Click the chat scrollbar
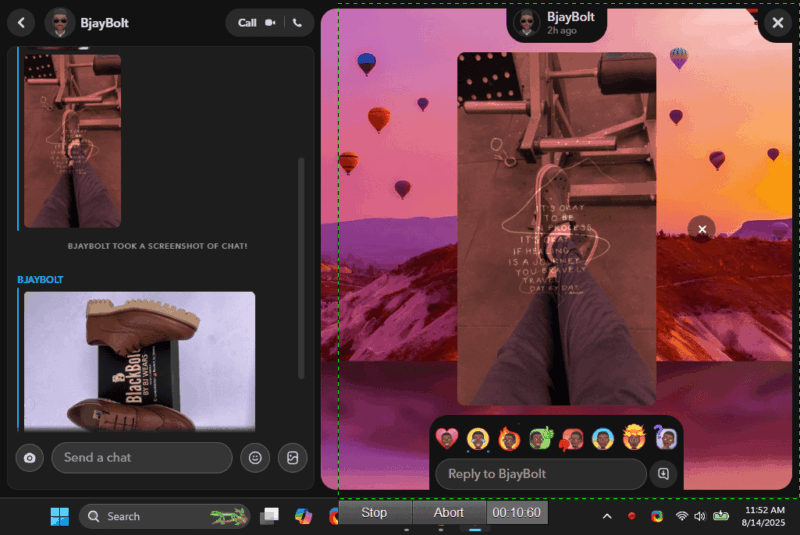 point(301,268)
